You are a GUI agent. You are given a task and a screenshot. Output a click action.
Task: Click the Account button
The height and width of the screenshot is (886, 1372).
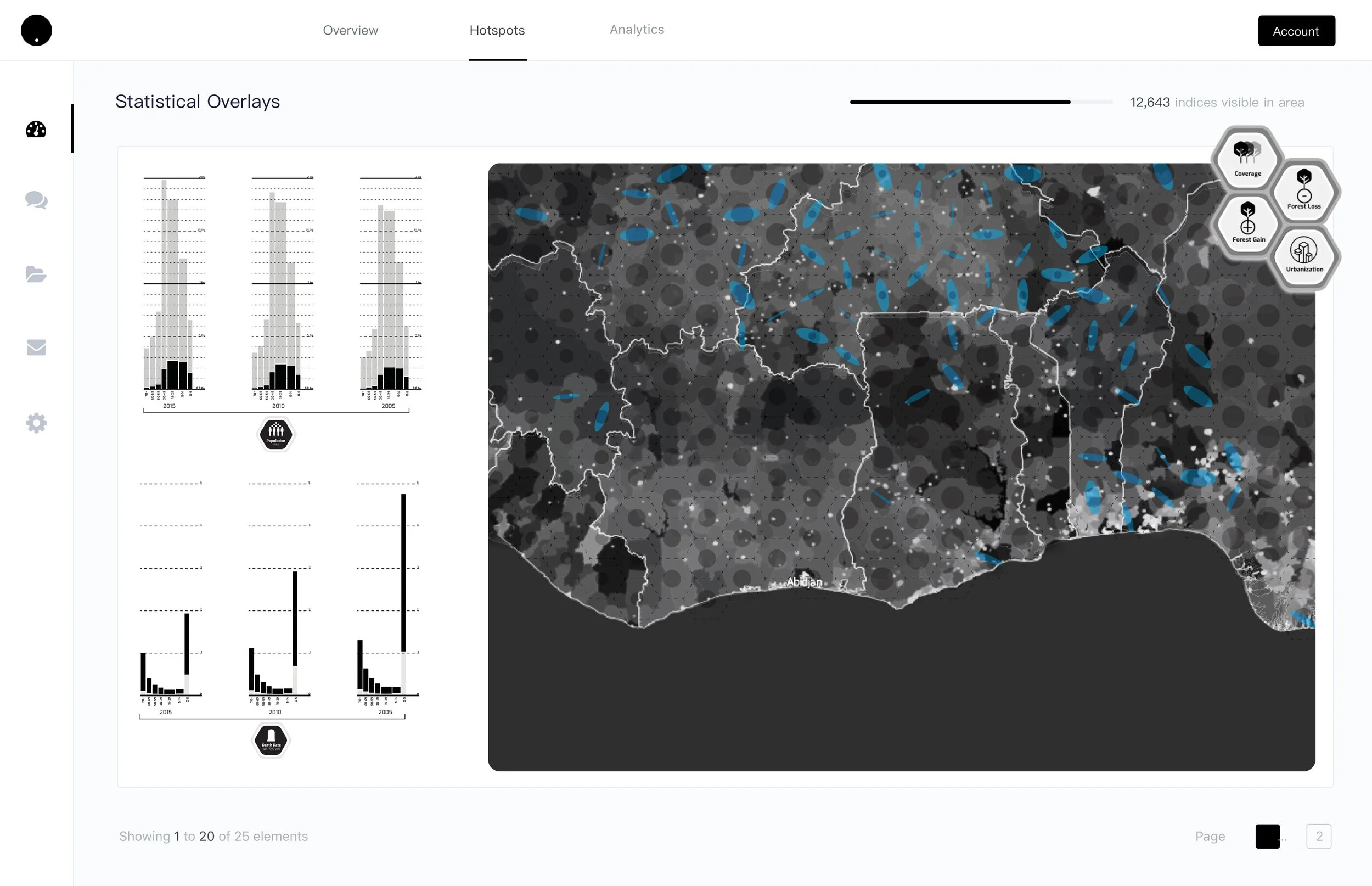[x=1296, y=31]
